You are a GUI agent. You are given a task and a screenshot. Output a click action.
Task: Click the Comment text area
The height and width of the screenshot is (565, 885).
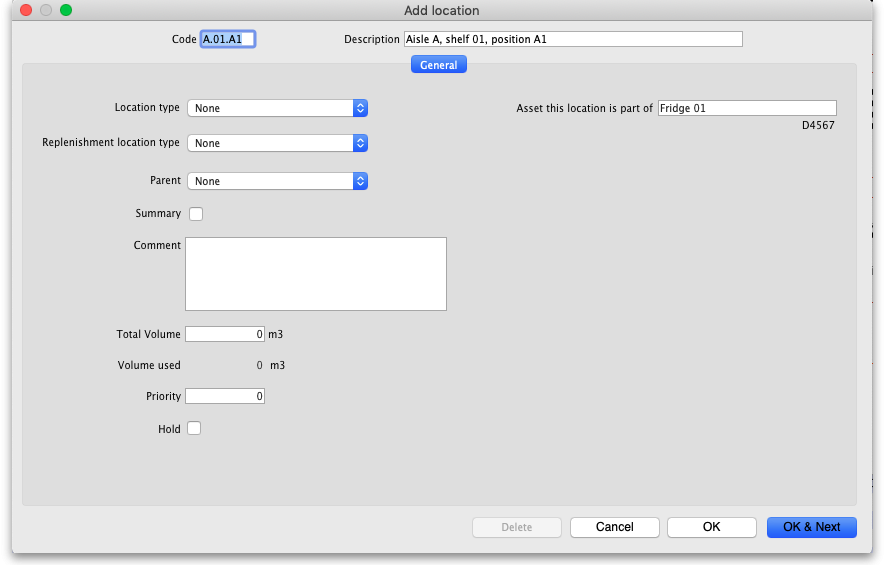click(315, 274)
